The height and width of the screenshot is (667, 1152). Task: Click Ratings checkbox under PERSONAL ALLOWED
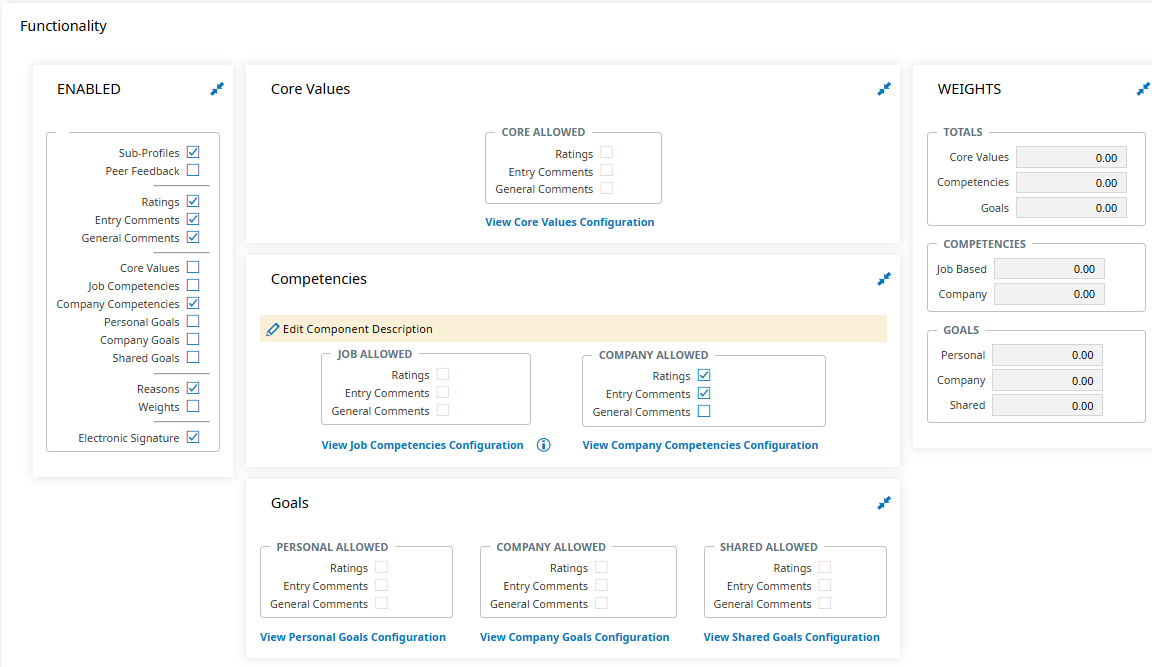381,567
